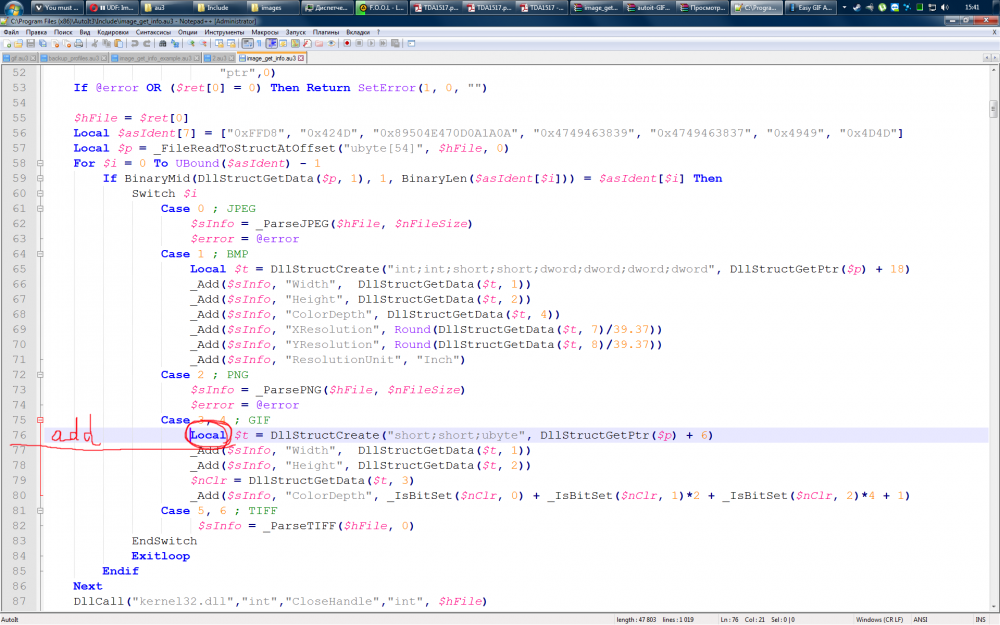The image size is (1000, 625).
Task: Start macro recording with the red dot
Action: tap(347, 43)
